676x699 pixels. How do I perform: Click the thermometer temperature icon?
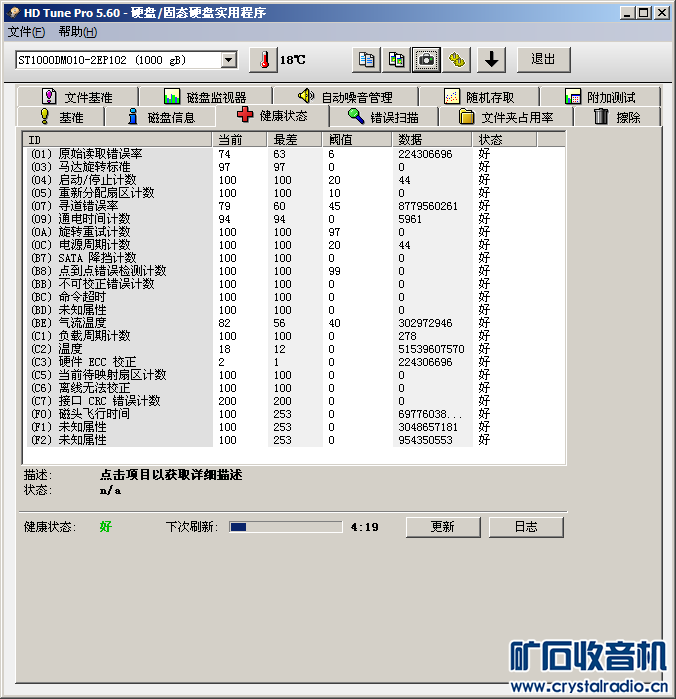pos(263,60)
